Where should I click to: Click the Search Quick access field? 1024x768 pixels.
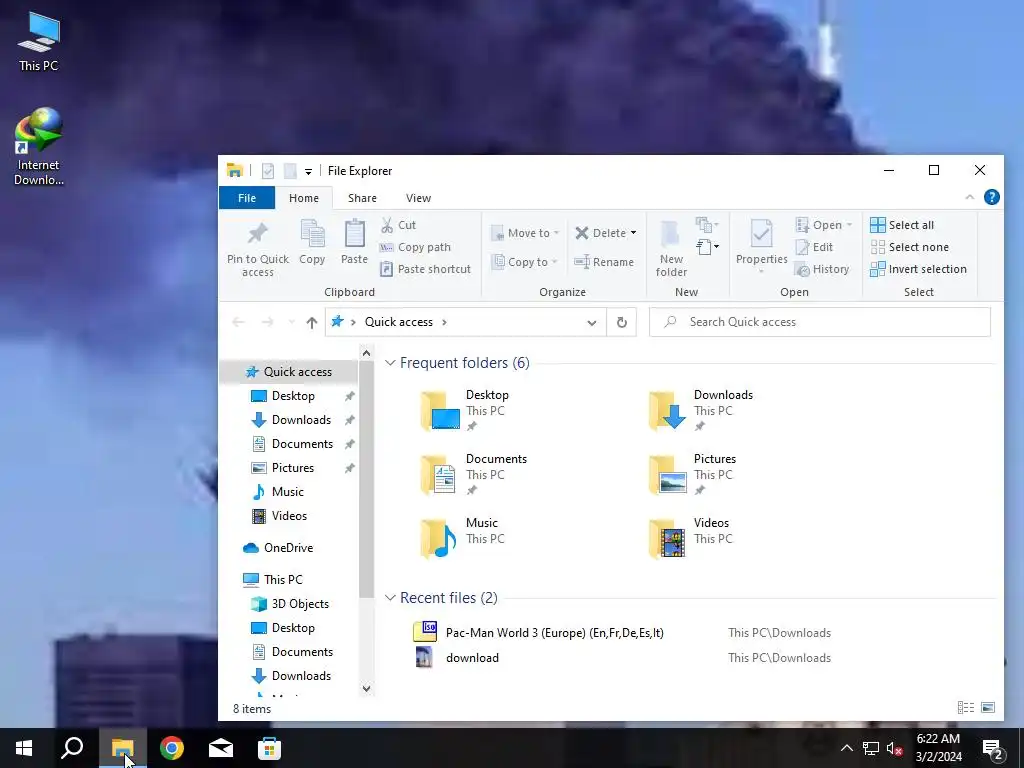pos(820,322)
